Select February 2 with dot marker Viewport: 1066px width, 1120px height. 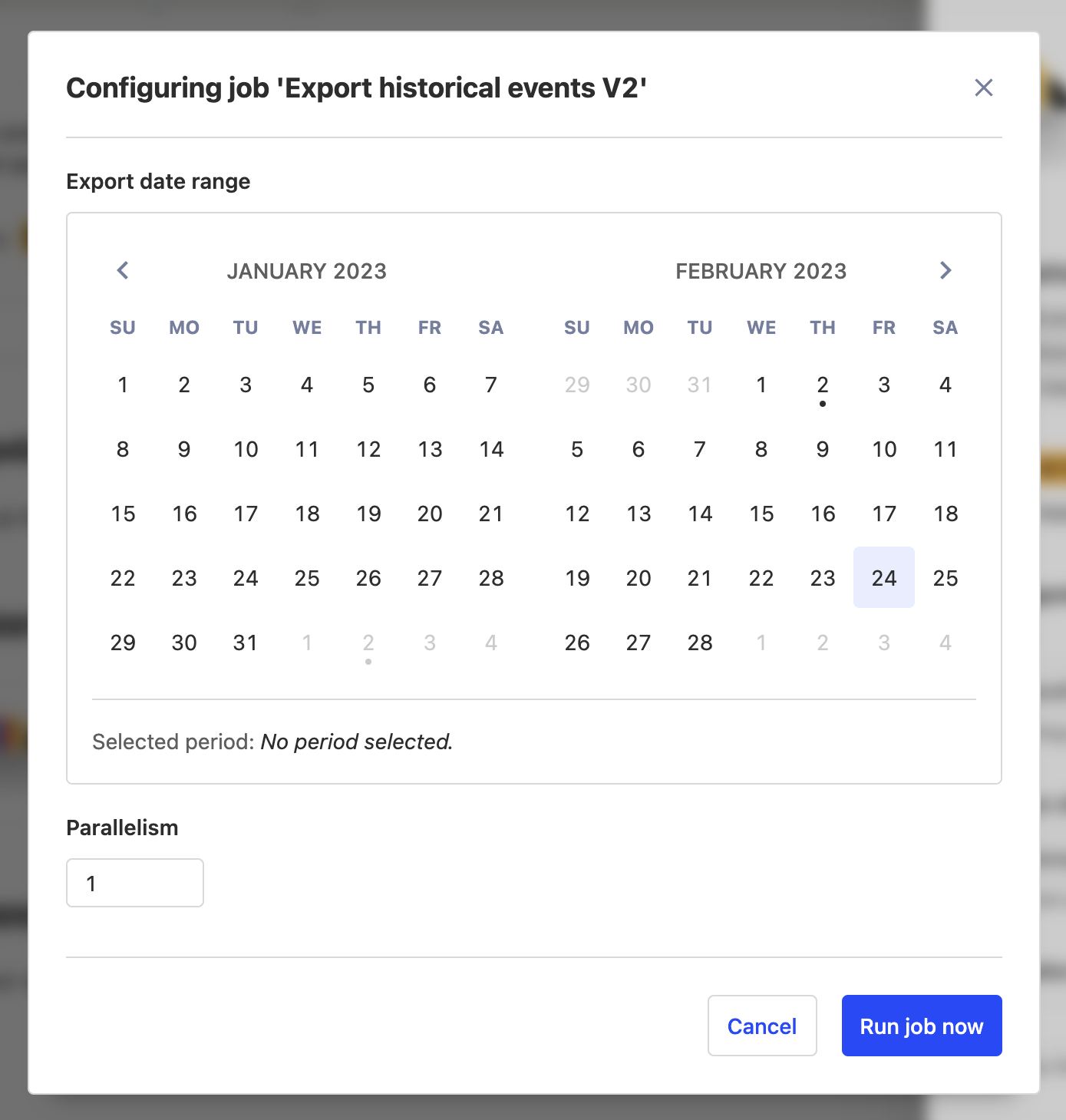click(x=823, y=385)
